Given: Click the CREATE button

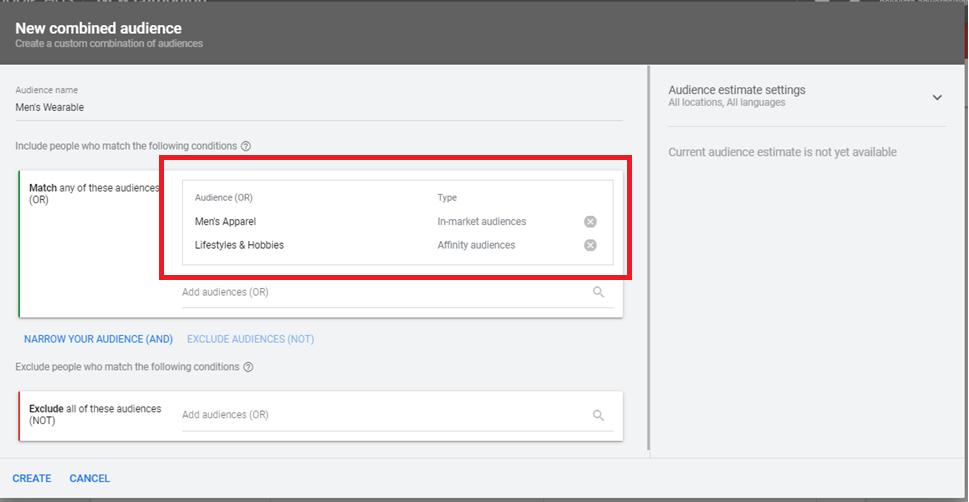Looking at the screenshot, I should [x=32, y=479].
